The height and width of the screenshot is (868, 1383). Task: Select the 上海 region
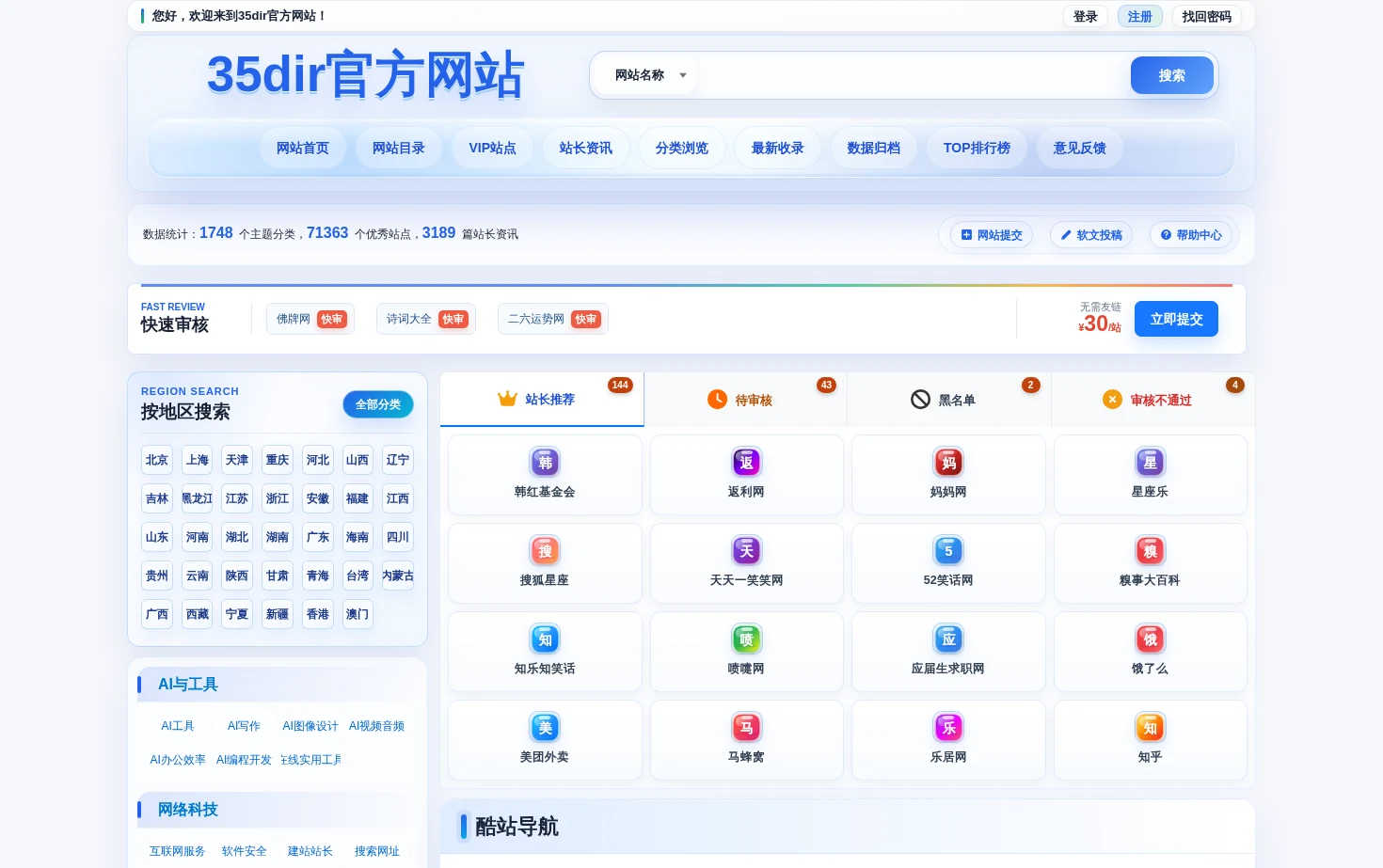coord(198,460)
